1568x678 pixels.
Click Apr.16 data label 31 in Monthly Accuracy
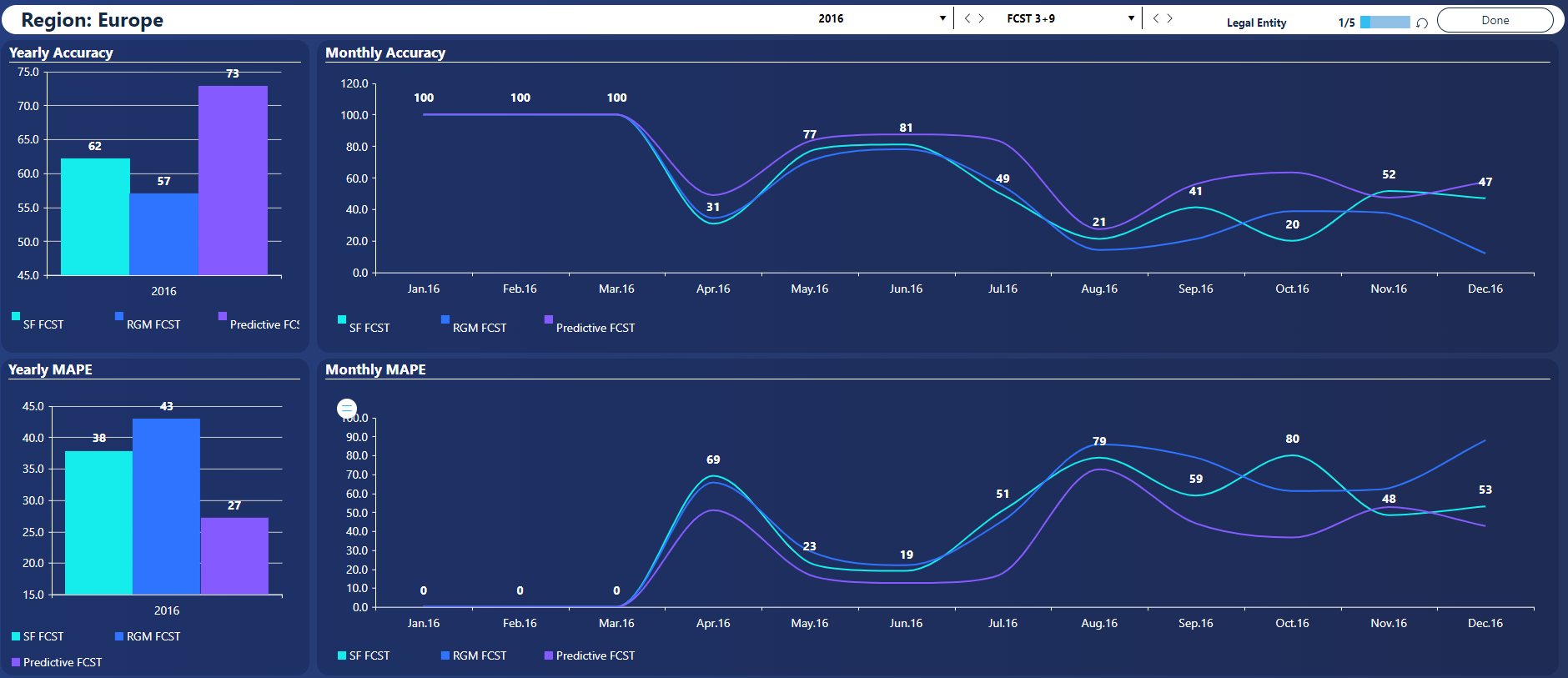point(713,207)
